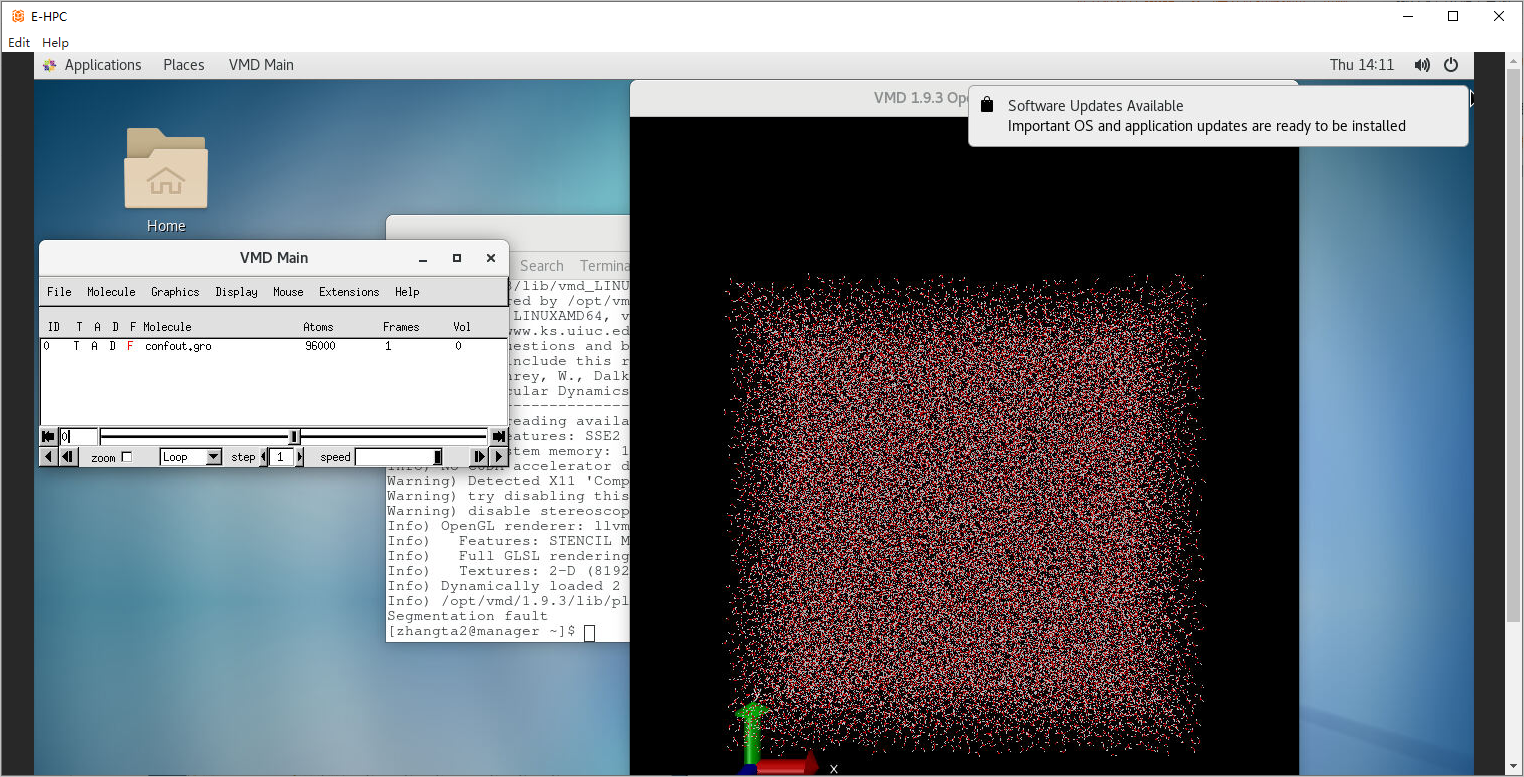The width and height of the screenshot is (1524, 777).
Task: Open Search menu in terminal window
Action: [x=541, y=266]
